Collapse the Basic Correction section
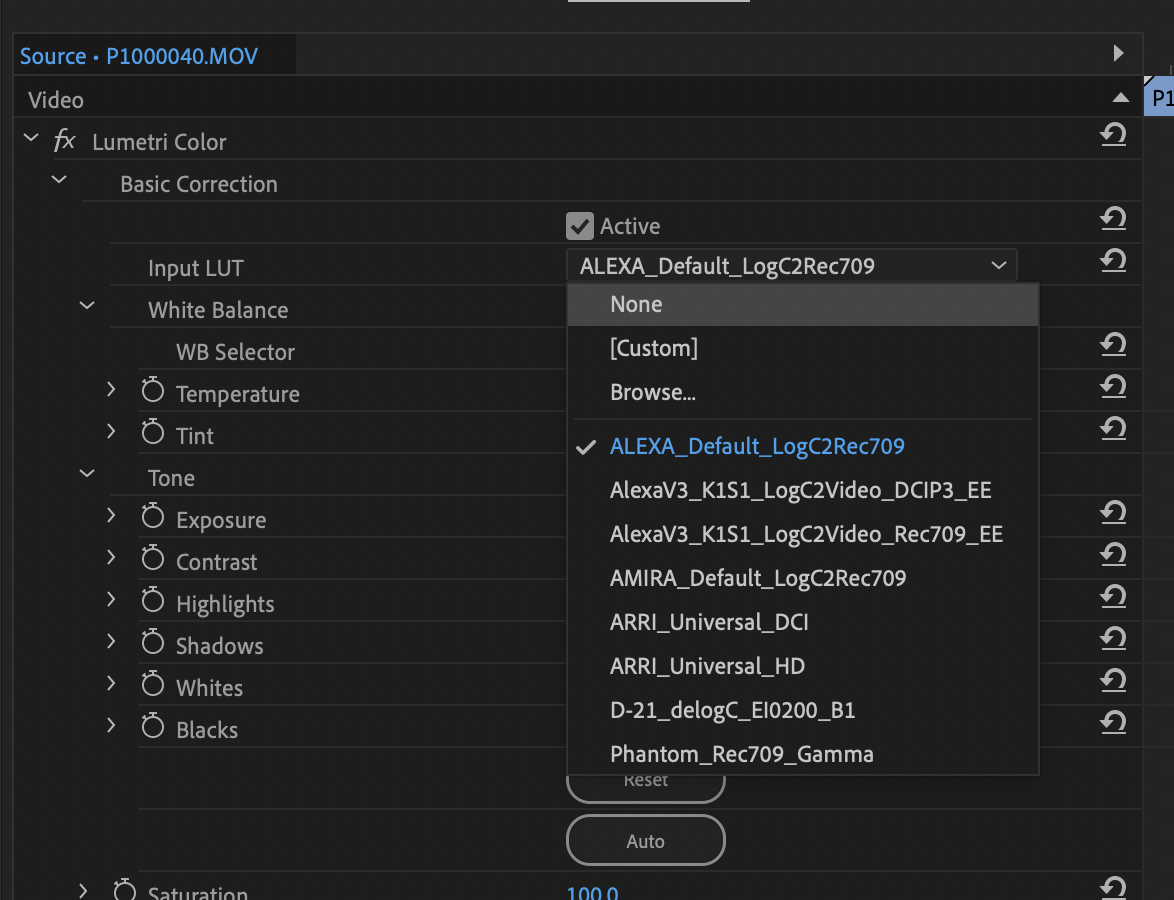This screenshot has width=1174, height=900. pos(58,180)
